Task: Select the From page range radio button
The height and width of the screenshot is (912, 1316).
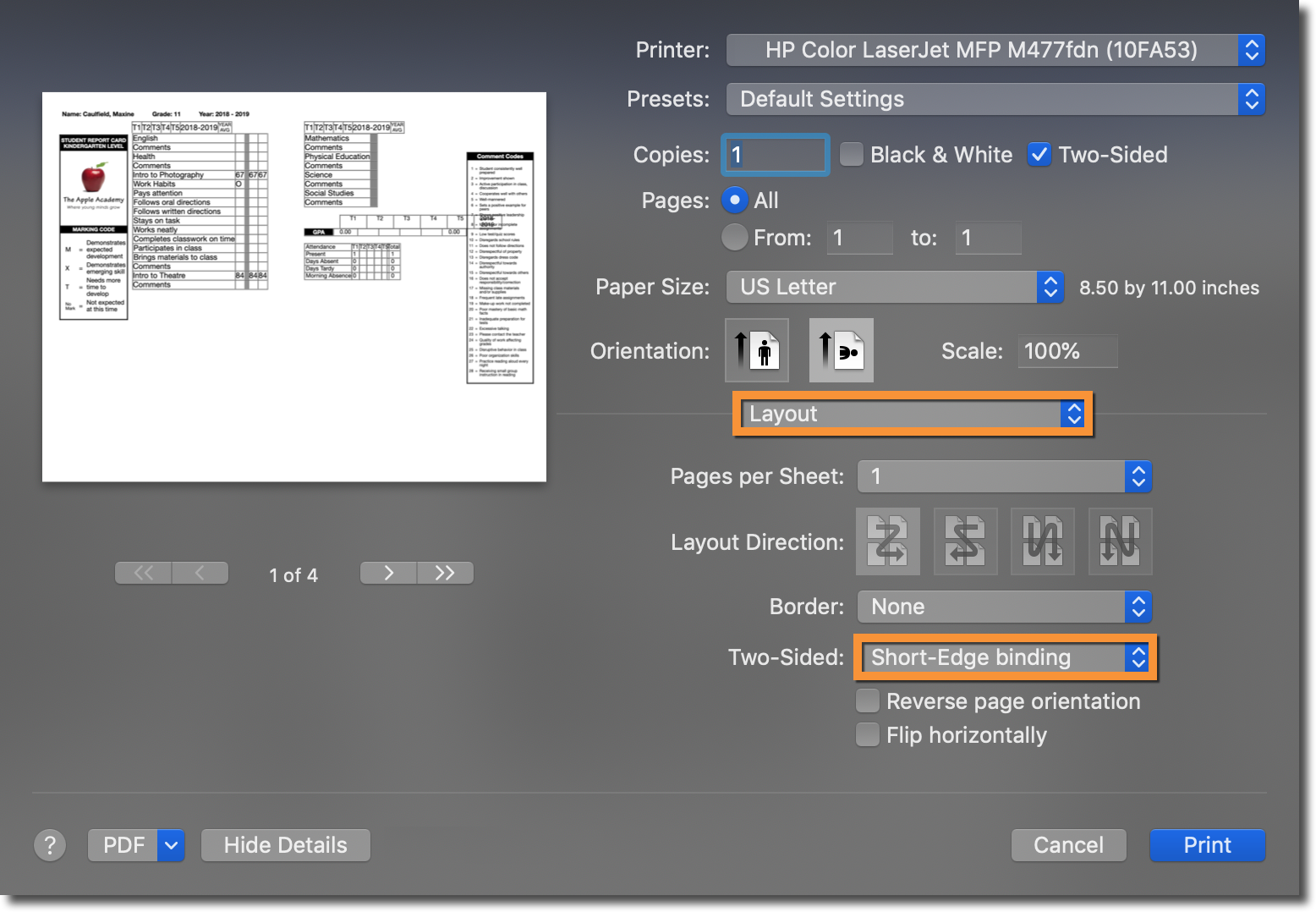Action: click(x=734, y=238)
